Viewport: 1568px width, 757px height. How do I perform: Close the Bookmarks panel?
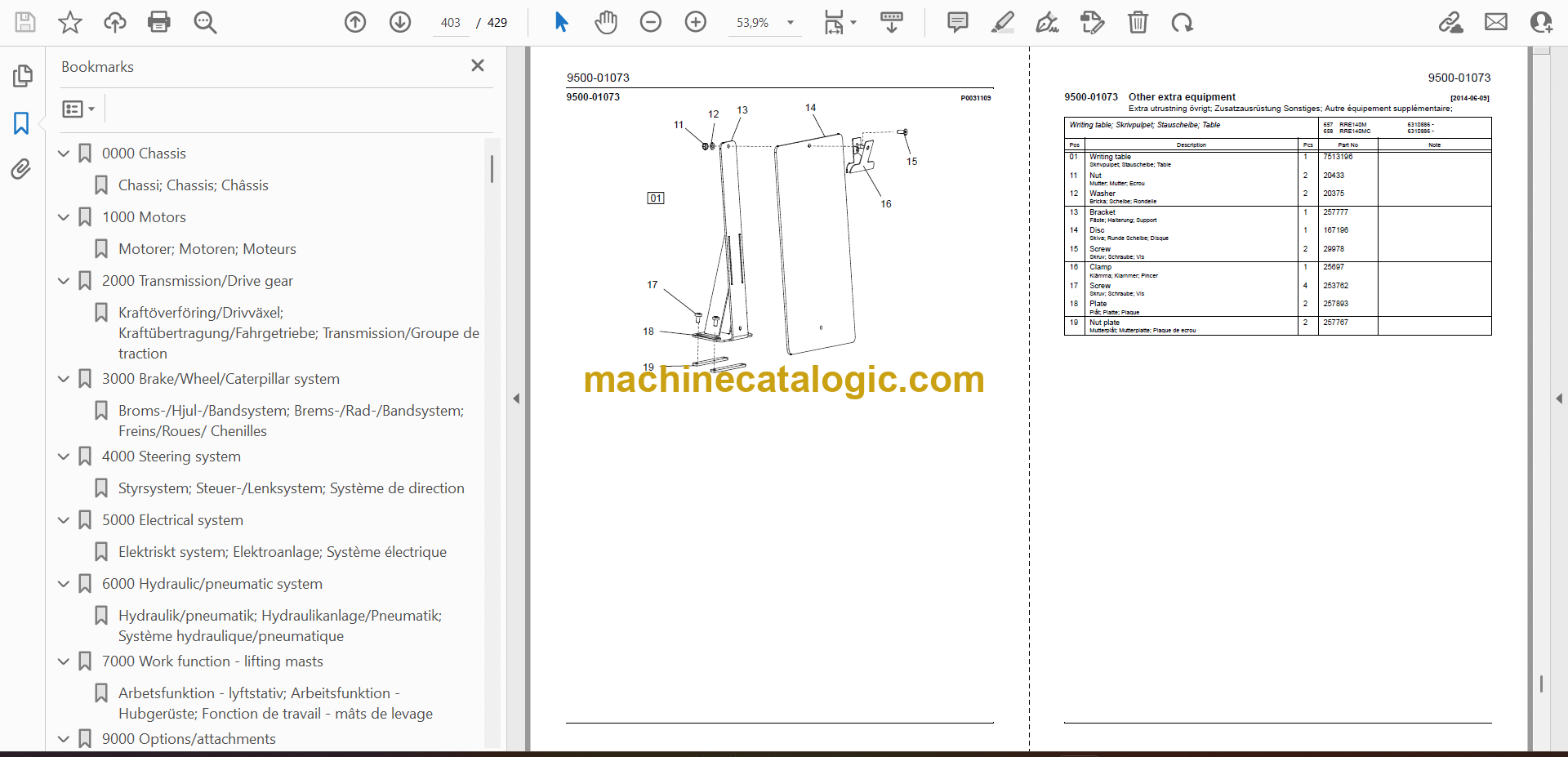tap(478, 65)
